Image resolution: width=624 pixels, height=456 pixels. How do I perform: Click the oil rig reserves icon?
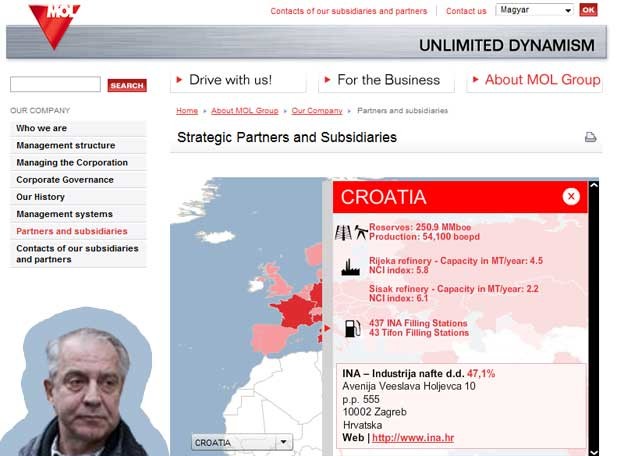click(x=350, y=232)
